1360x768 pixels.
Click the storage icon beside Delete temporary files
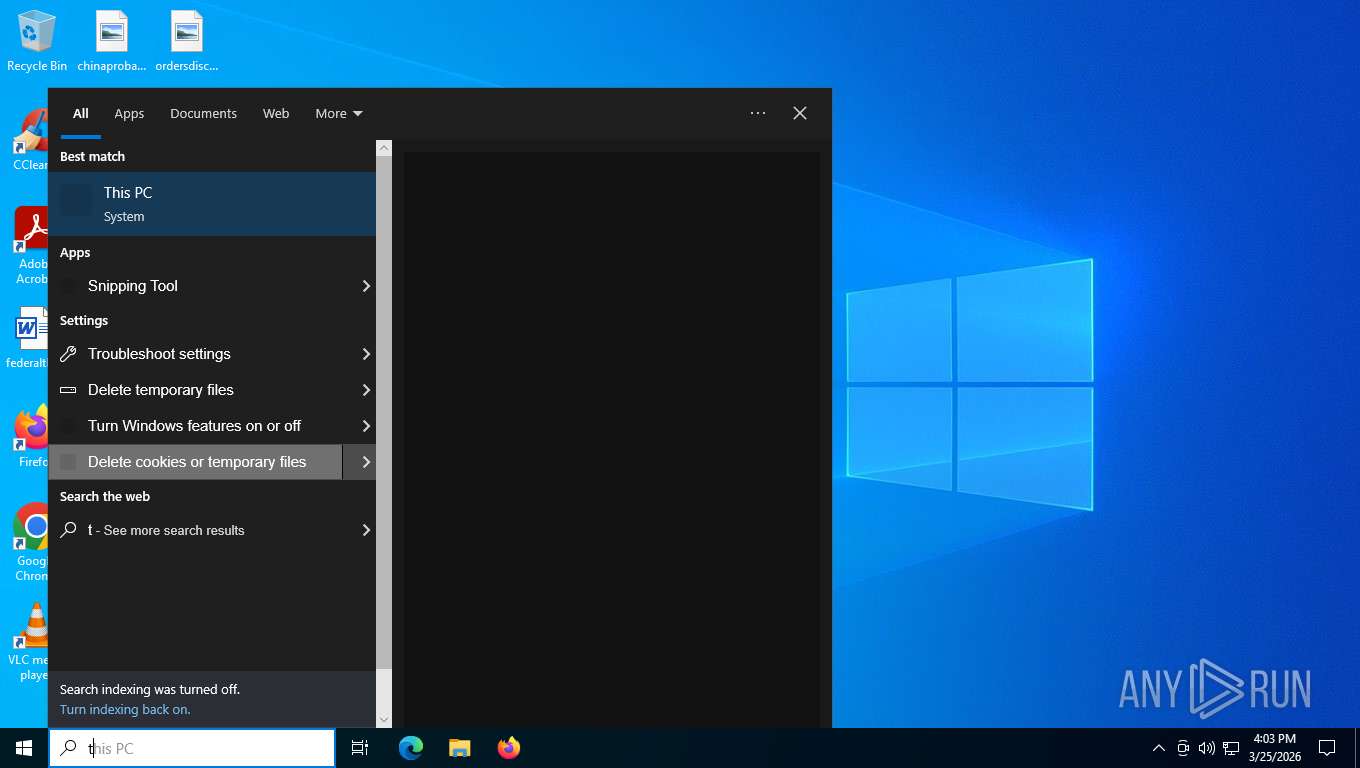pos(68,390)
